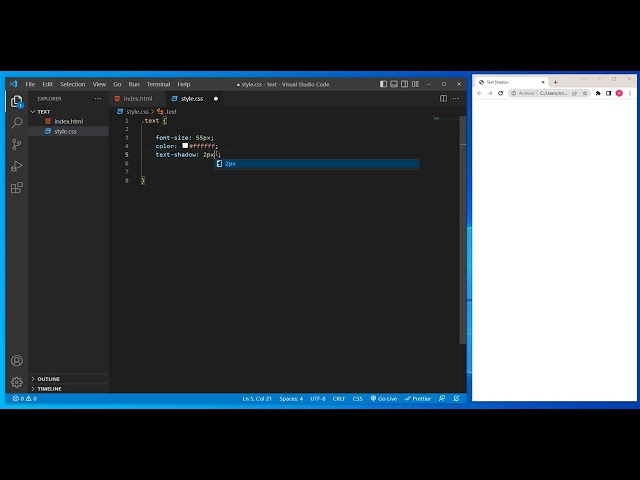The height and width of the screenshot is (480, 640).
Task: Open the File menu
Action: click(30, 84)
